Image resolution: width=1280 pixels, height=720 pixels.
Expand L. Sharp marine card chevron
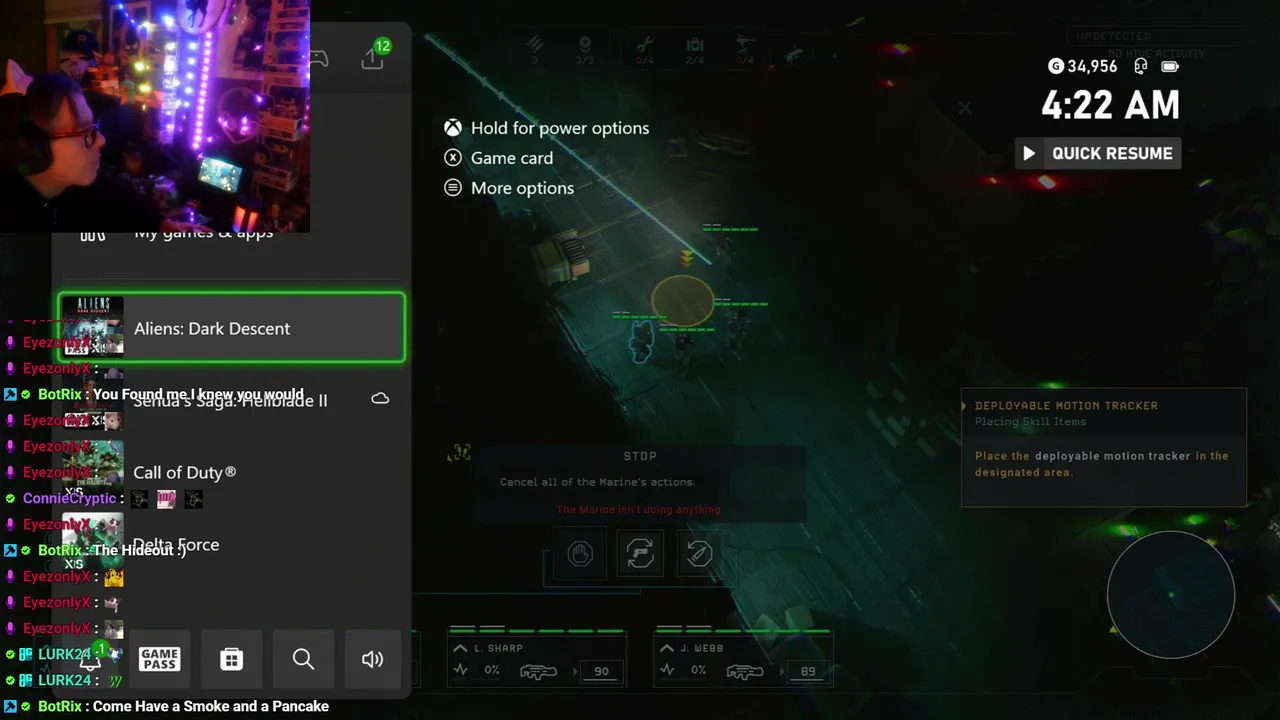pos(460,648)
